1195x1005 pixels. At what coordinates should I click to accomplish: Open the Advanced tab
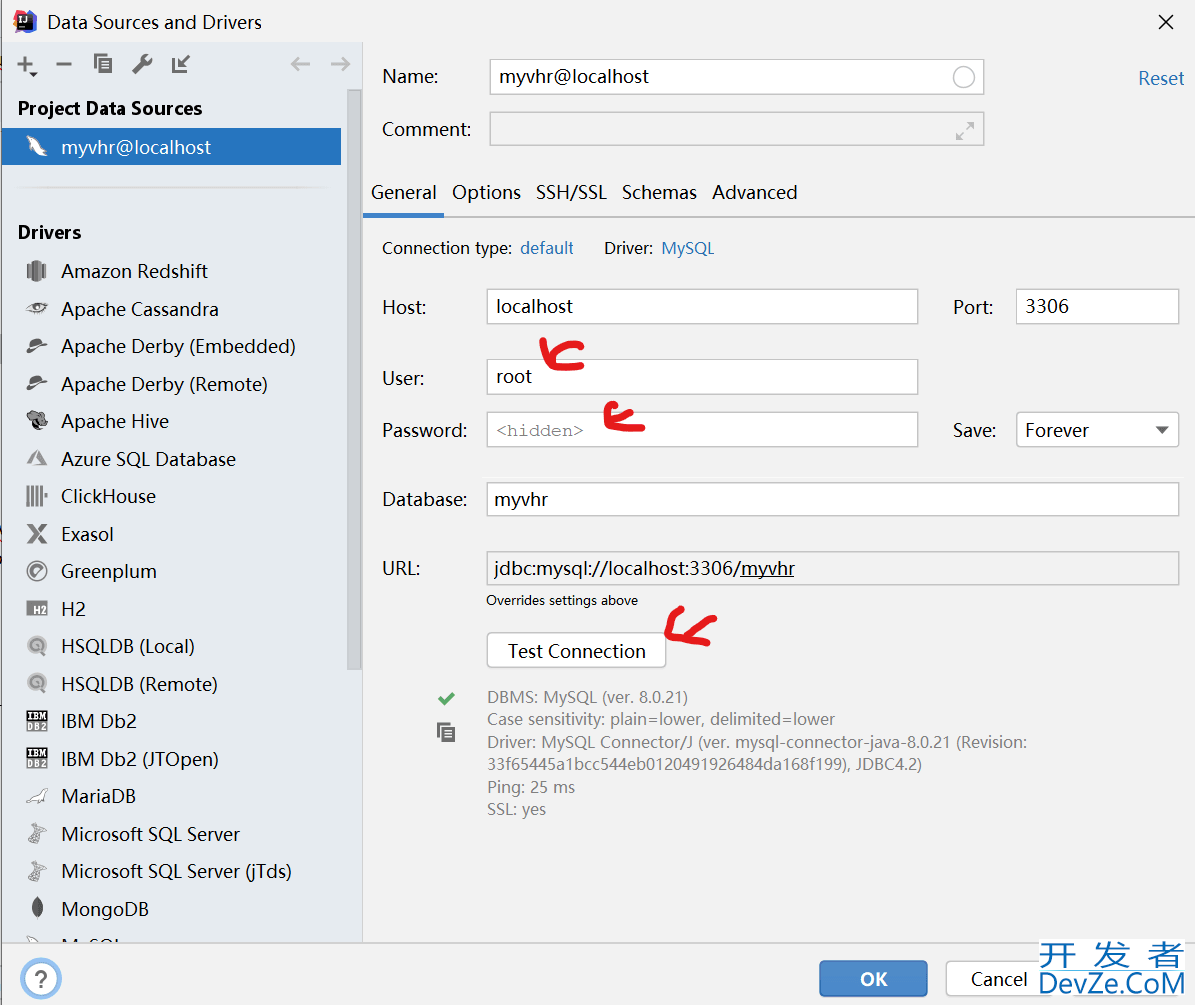(x=754, y=193)
